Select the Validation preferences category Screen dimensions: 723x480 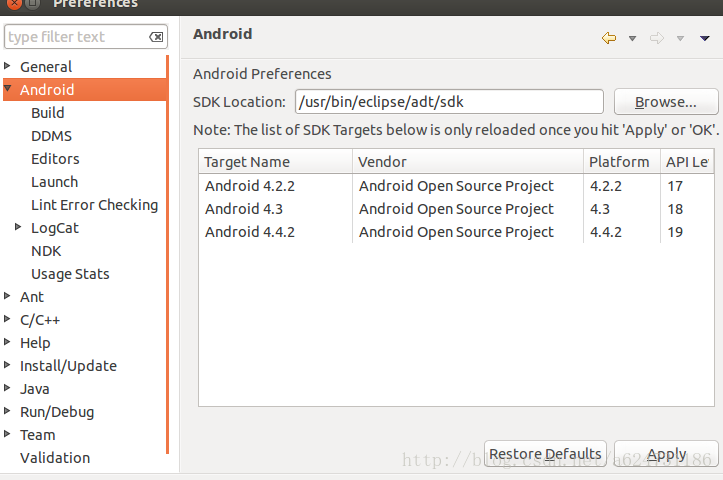tap(55, 458)
